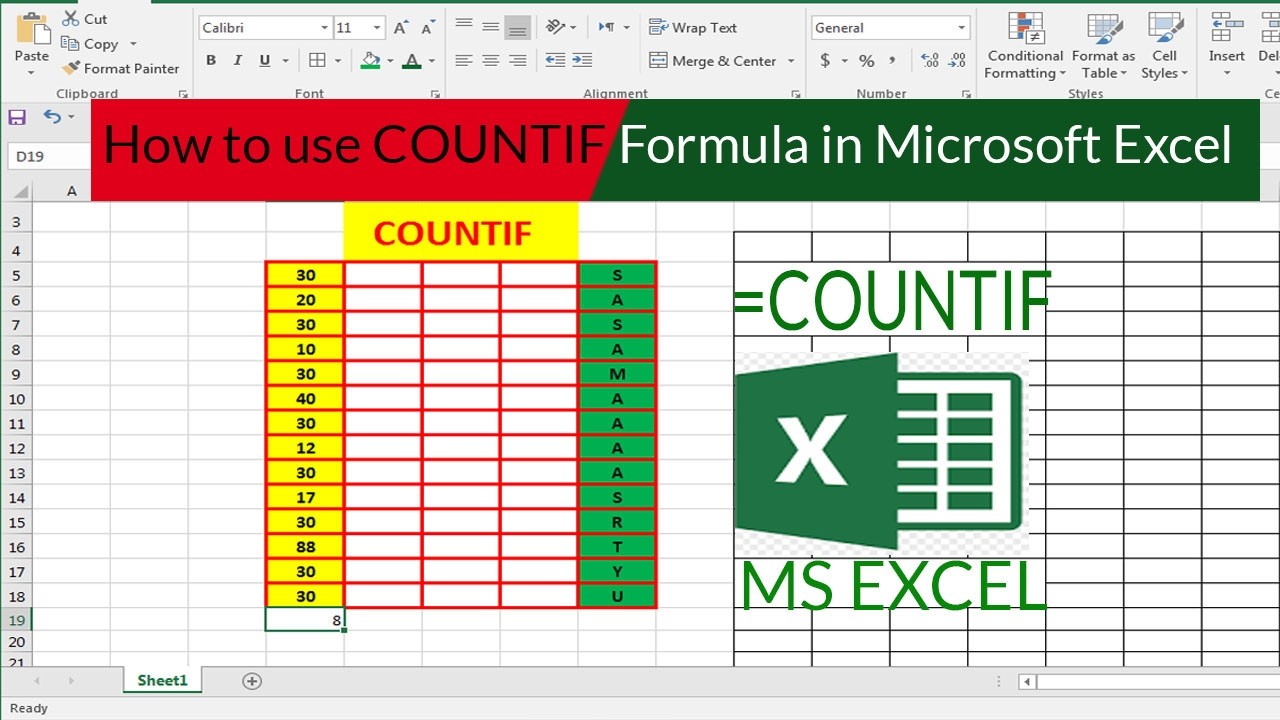1280x720 pixels.
Task: Click Increase Indent icon
Action: pyautogui.click(x=582, y=61)
